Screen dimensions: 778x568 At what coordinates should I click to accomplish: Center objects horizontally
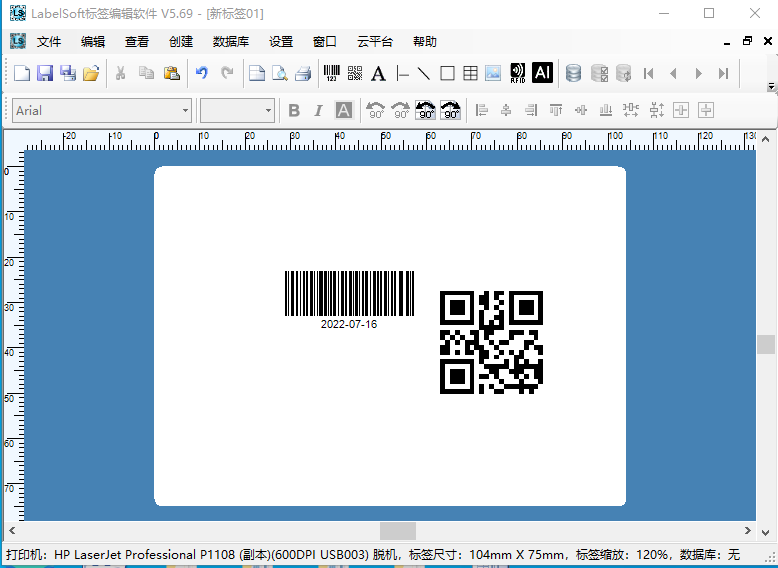pyautogui.click(x=506, y=110)
